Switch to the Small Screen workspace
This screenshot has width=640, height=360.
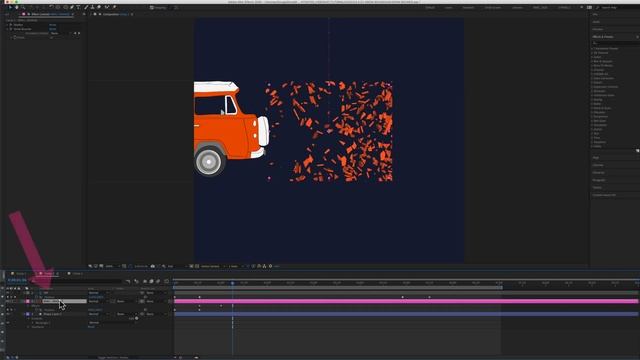[493, 7]
